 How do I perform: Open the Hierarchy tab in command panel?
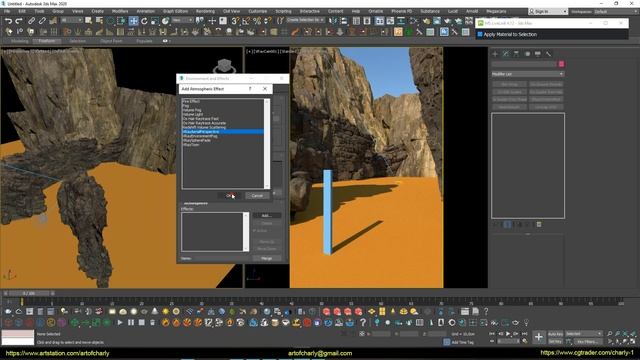[516, 53]
